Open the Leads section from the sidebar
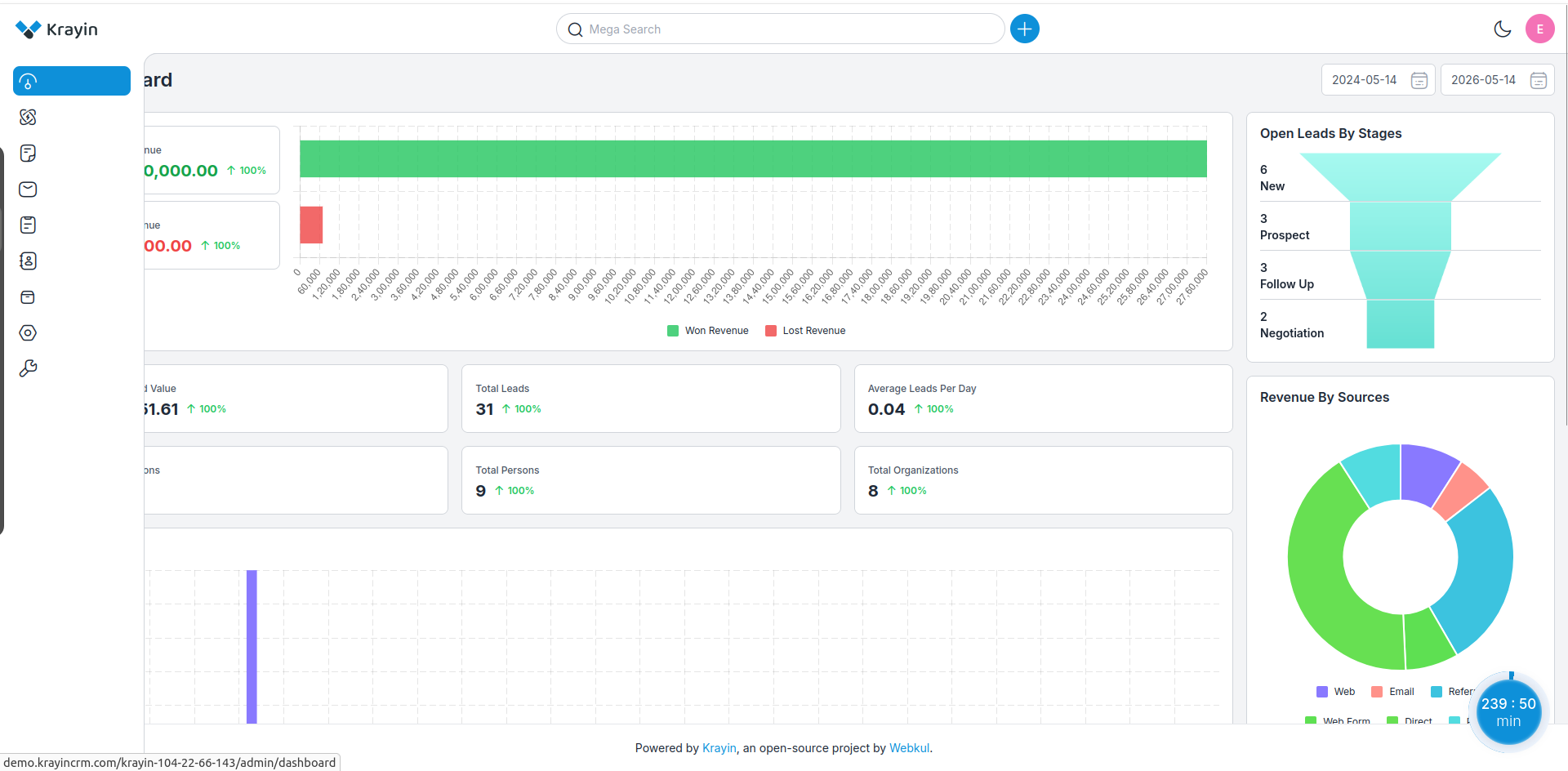1568x771 pixels. click(28, 117)
